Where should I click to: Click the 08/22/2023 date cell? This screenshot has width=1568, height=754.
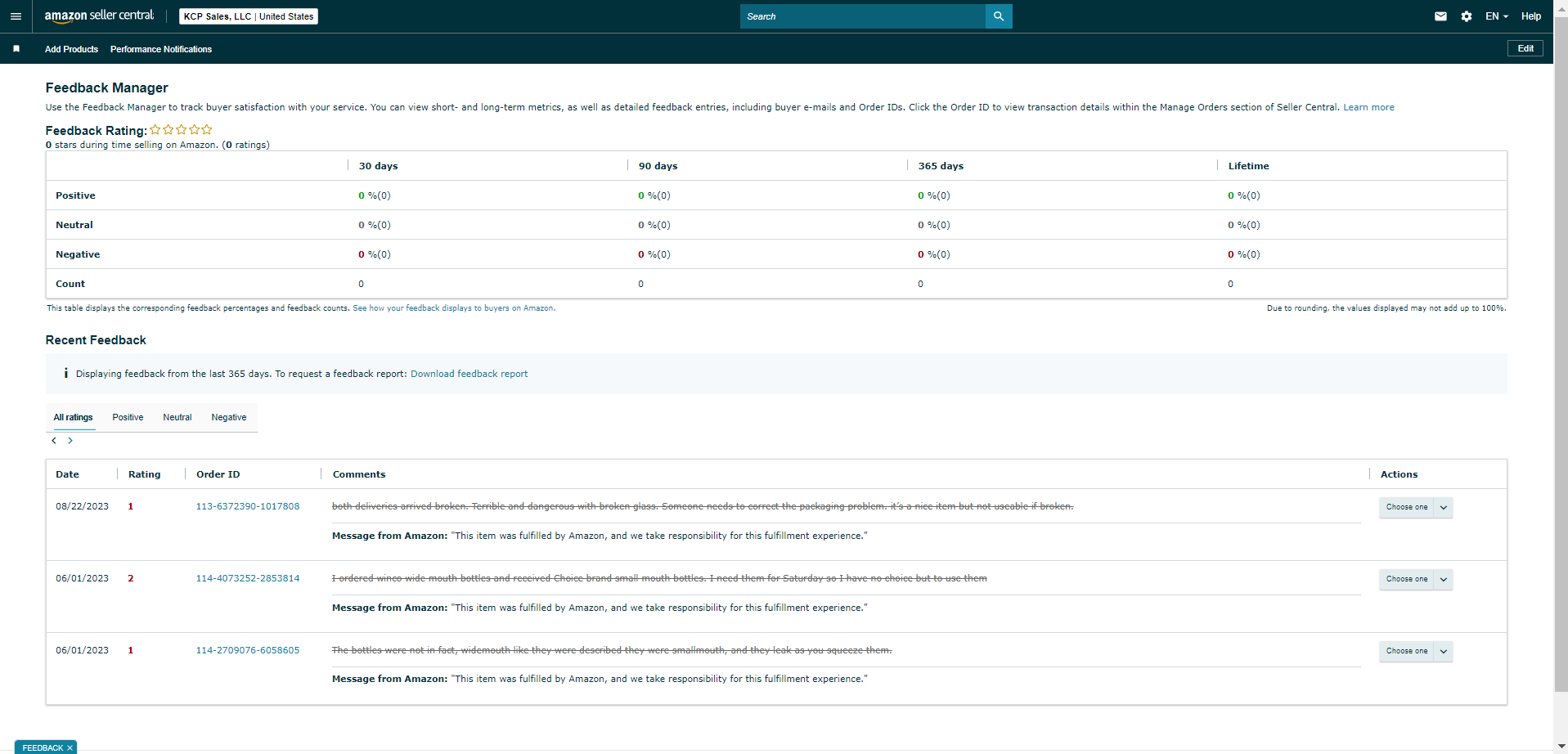(82, 506)
